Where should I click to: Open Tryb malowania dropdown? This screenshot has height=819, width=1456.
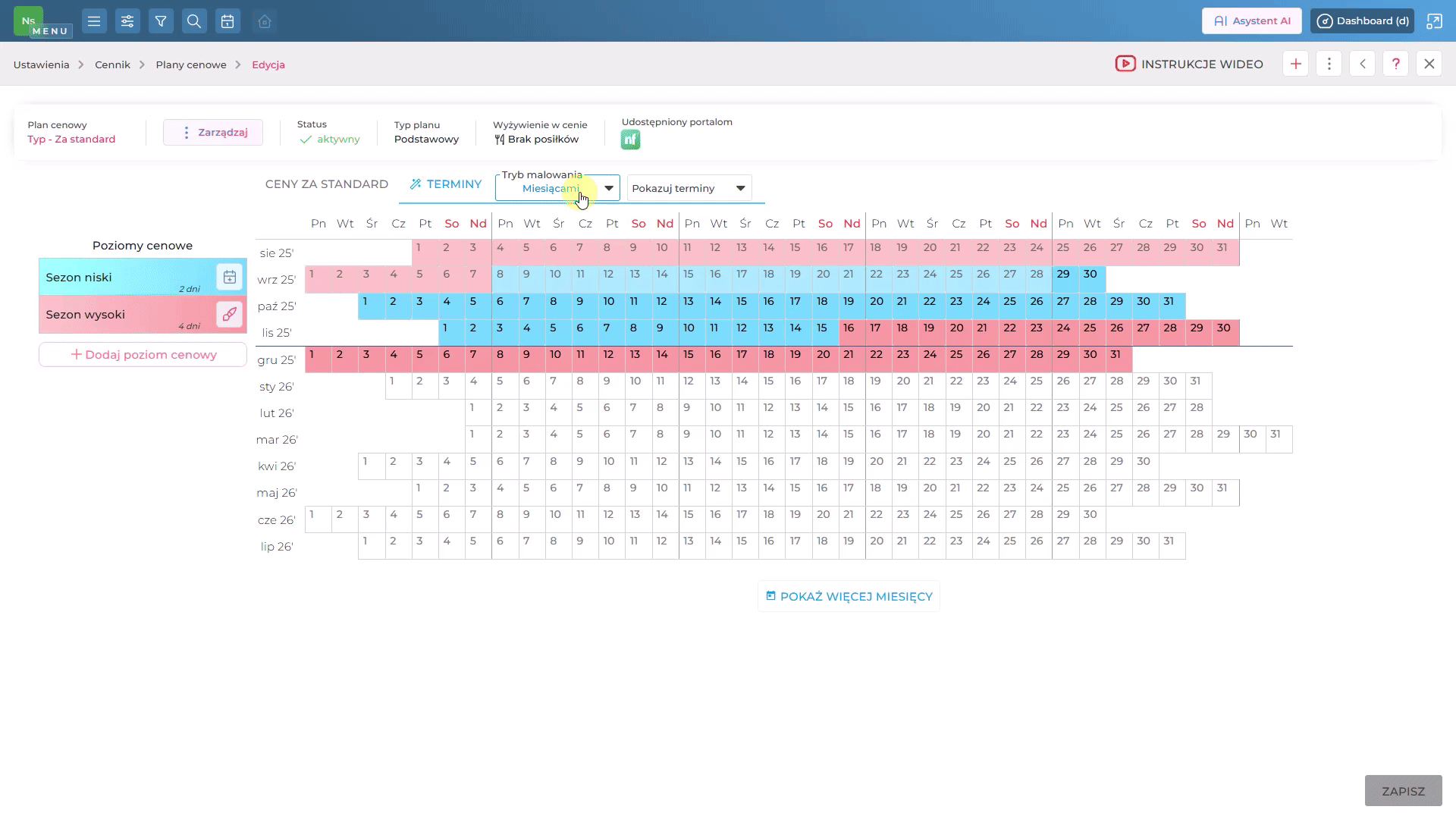pyautogui.click(x=557, y=188)
